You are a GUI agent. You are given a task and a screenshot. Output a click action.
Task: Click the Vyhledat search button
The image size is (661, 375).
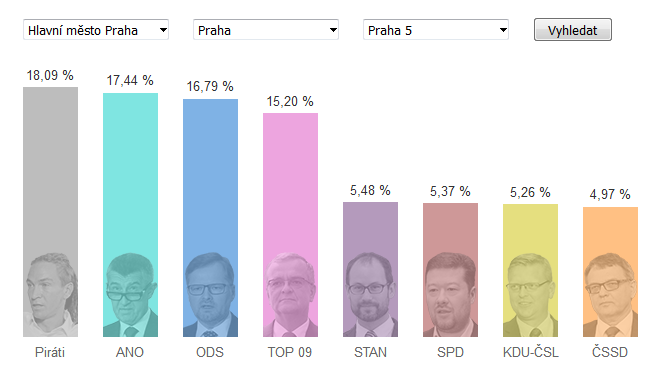pos(572,29)
